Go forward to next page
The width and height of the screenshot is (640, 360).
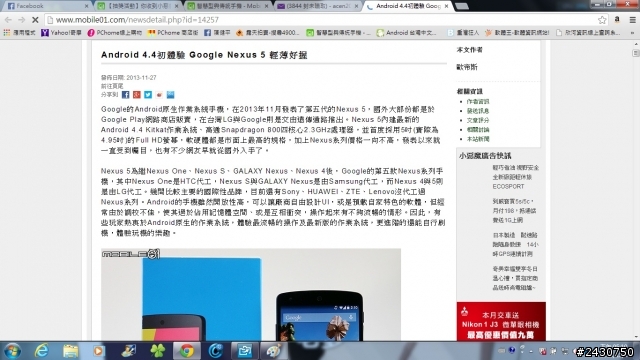[x=22, y=20]
